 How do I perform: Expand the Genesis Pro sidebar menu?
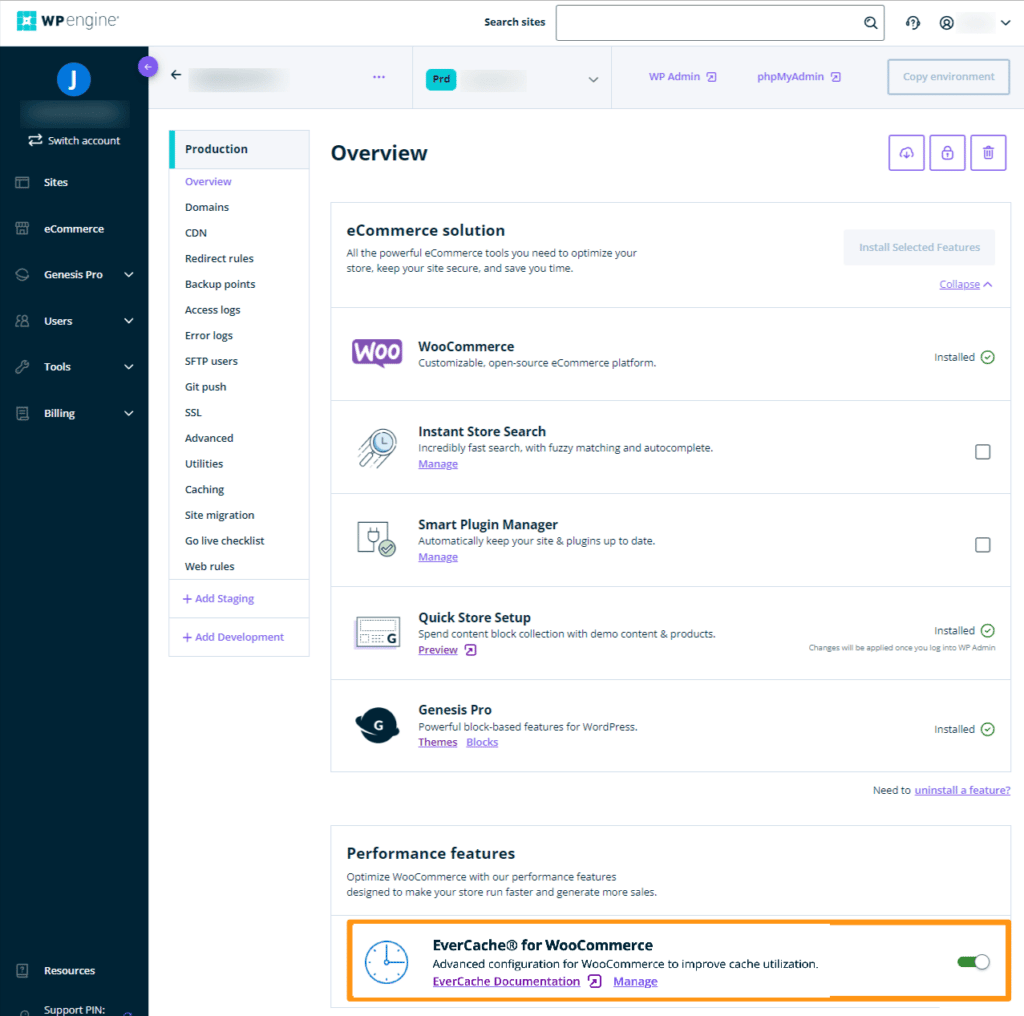click(x=128, y=275)
